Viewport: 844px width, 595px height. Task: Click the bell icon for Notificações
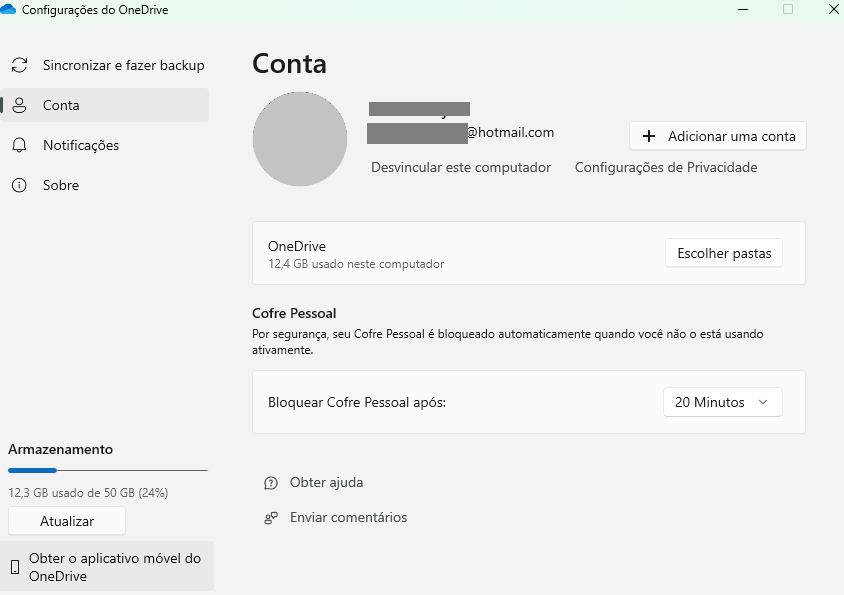pos(19,145)
